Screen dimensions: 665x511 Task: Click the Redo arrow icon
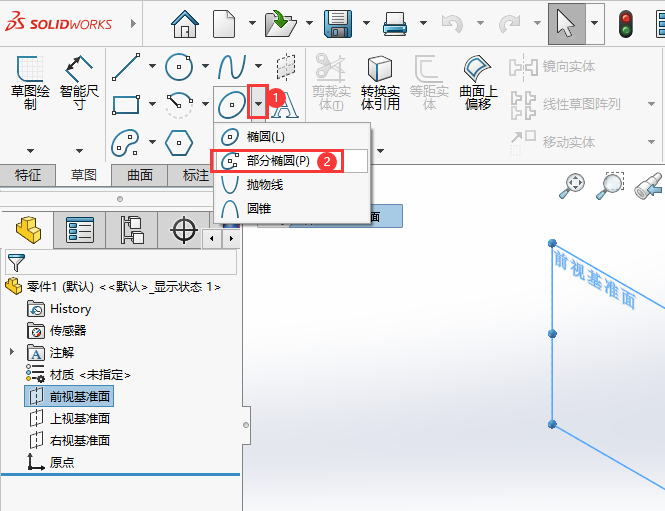(x=509, y=24)
